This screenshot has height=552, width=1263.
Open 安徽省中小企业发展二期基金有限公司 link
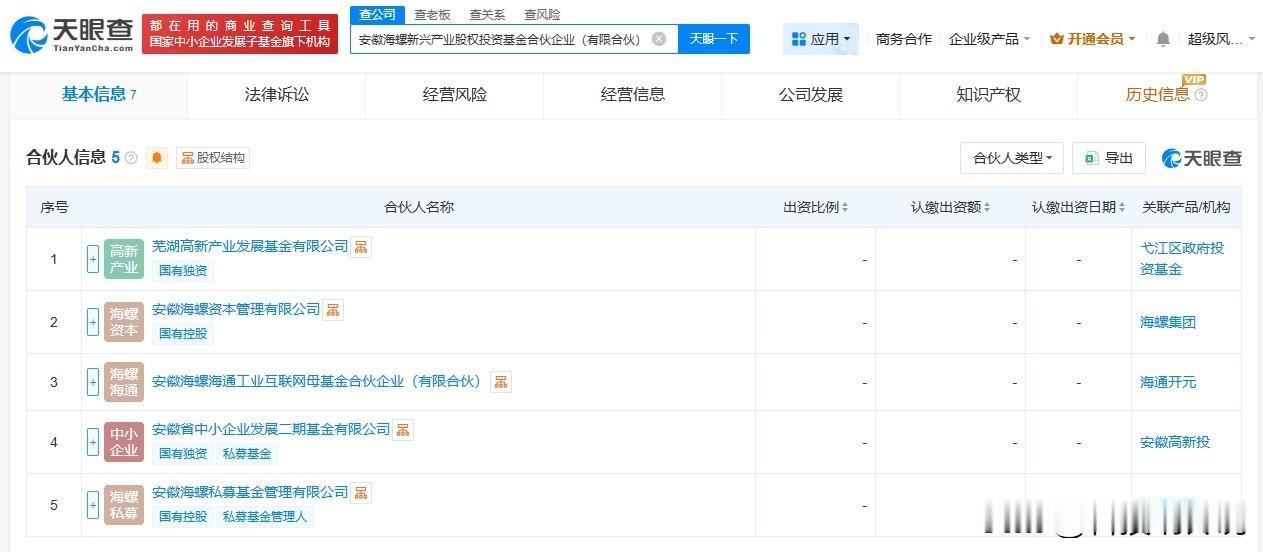coord(271,430)
